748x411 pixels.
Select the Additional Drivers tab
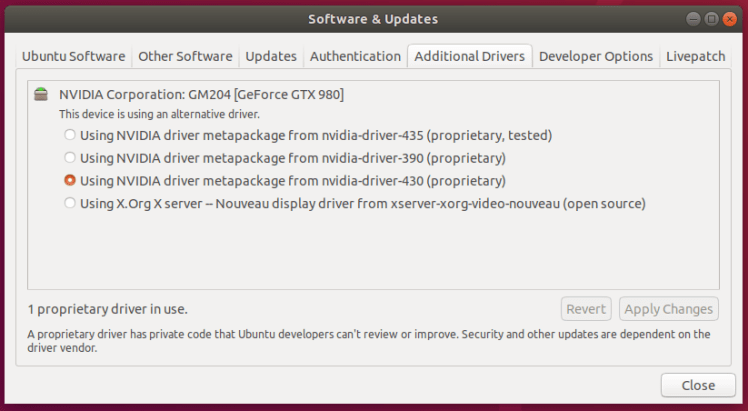pos(469,57)
